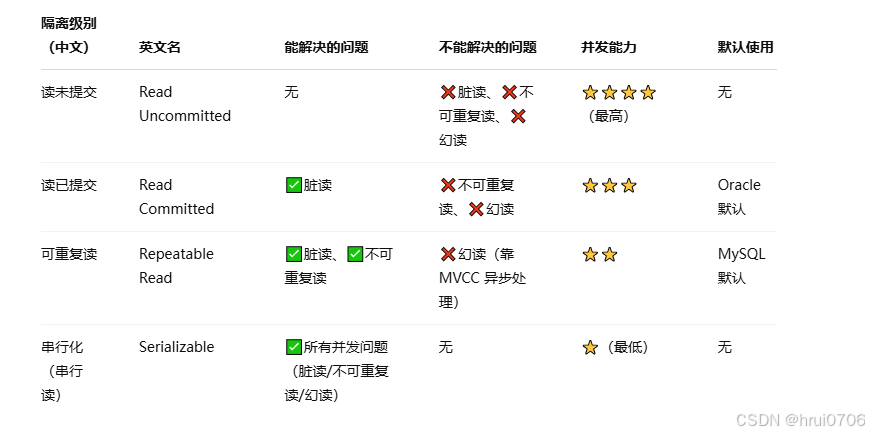This screenshot has width=869, height=435.
Task: Click green checkbox before 不可重复读 in 可重复读 row
Action: (x=355, y=254)
